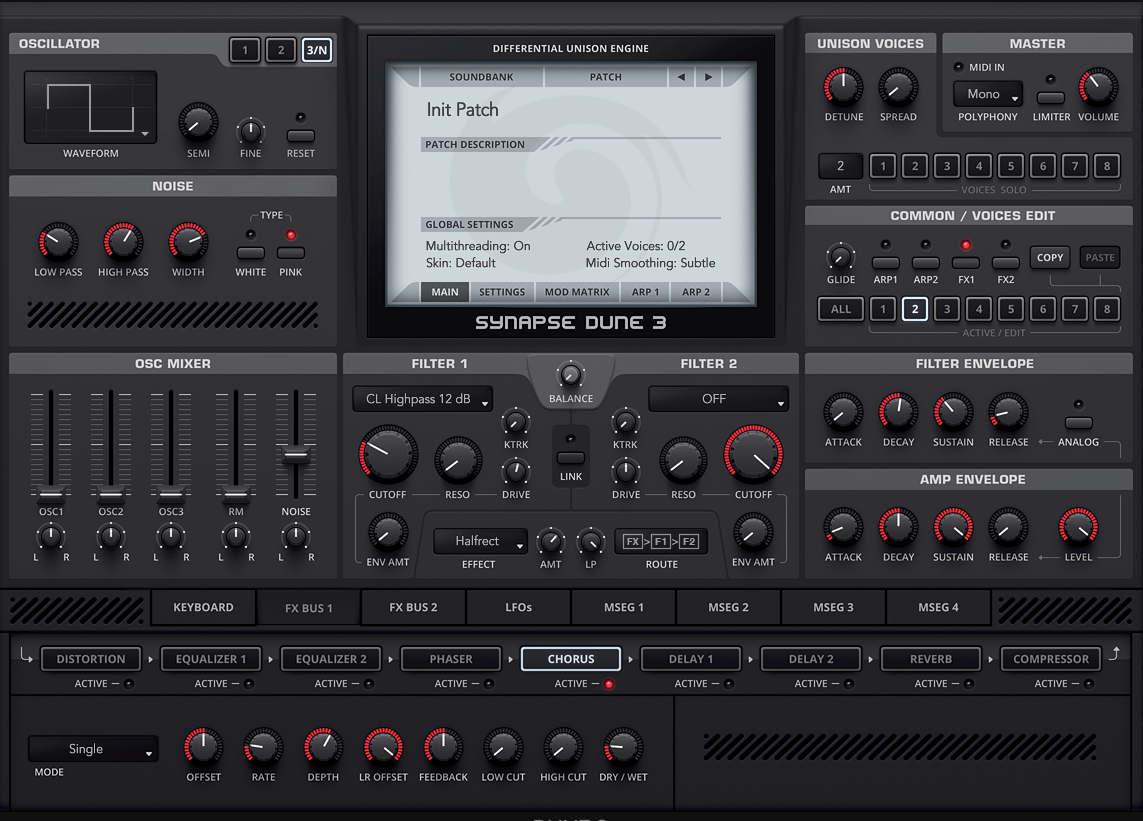The height and width of the screenshot is (821, 1143).
Task: Click the chorus FEEDBACK knob
Action: point(443,747)
